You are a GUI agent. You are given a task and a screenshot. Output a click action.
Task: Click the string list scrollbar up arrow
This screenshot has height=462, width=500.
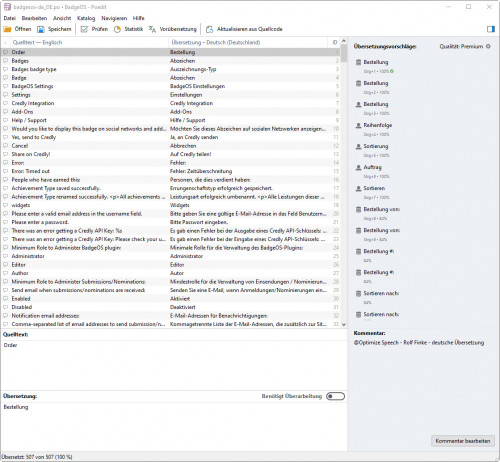(x=344, y=41)
